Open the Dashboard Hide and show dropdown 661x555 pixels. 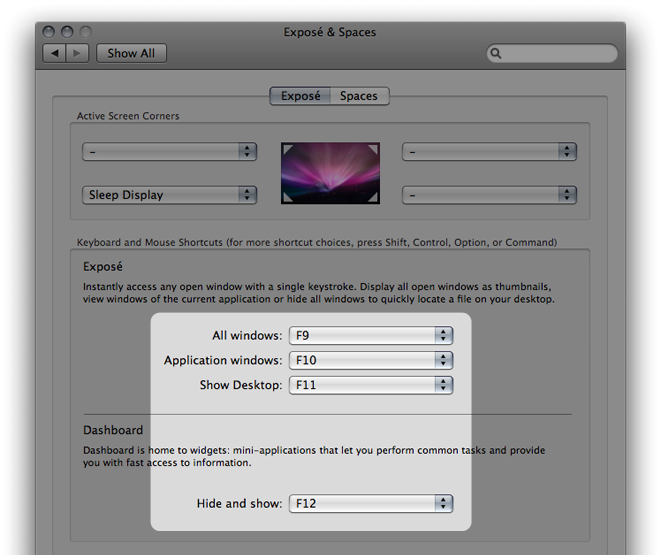[371, 504]
